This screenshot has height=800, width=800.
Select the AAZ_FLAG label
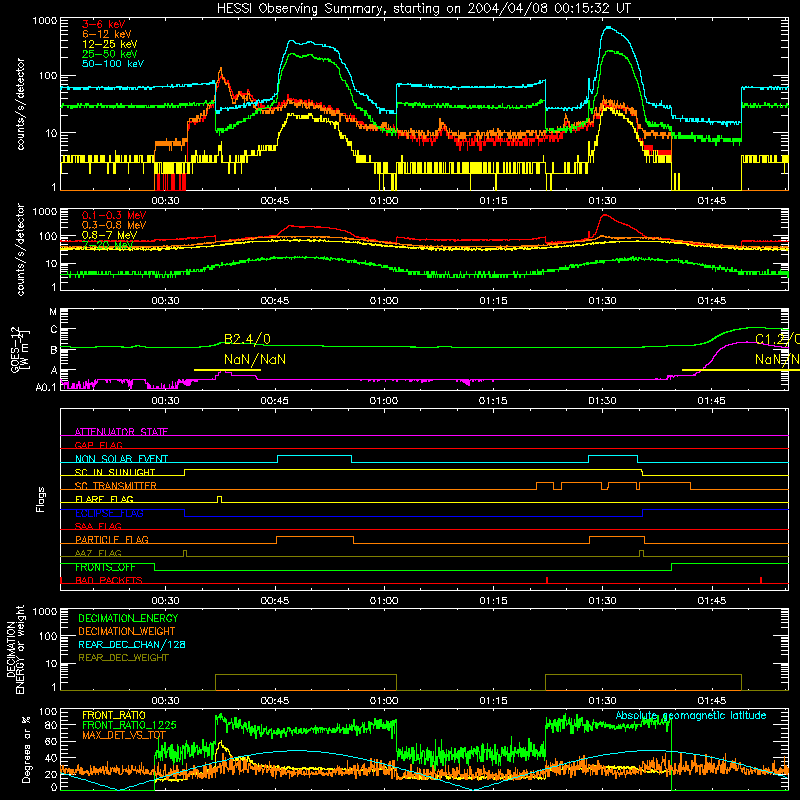(x=98, y=553)
